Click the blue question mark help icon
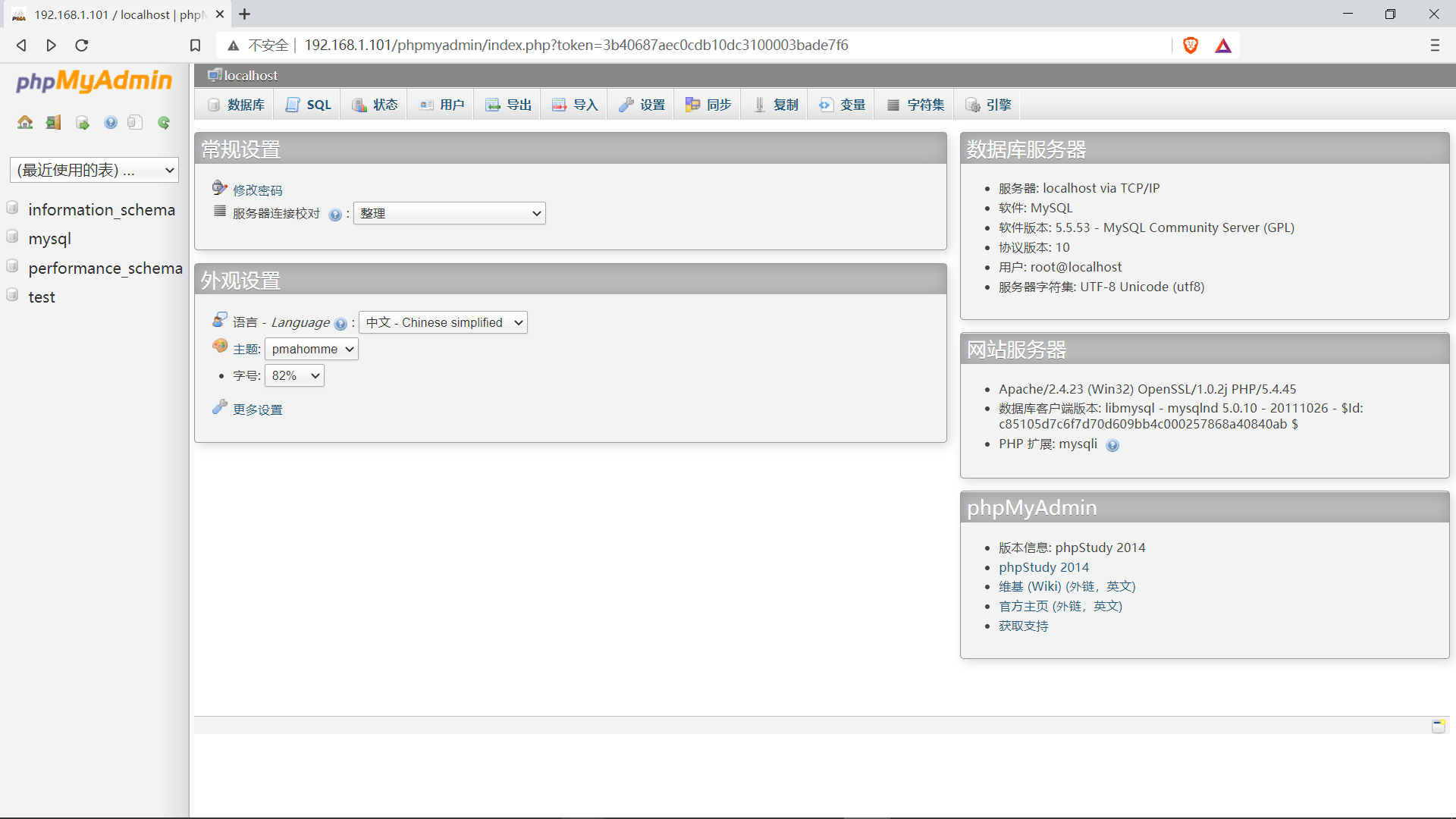Viewport: 1456px width, 819px height. click(x=111, y=122)
